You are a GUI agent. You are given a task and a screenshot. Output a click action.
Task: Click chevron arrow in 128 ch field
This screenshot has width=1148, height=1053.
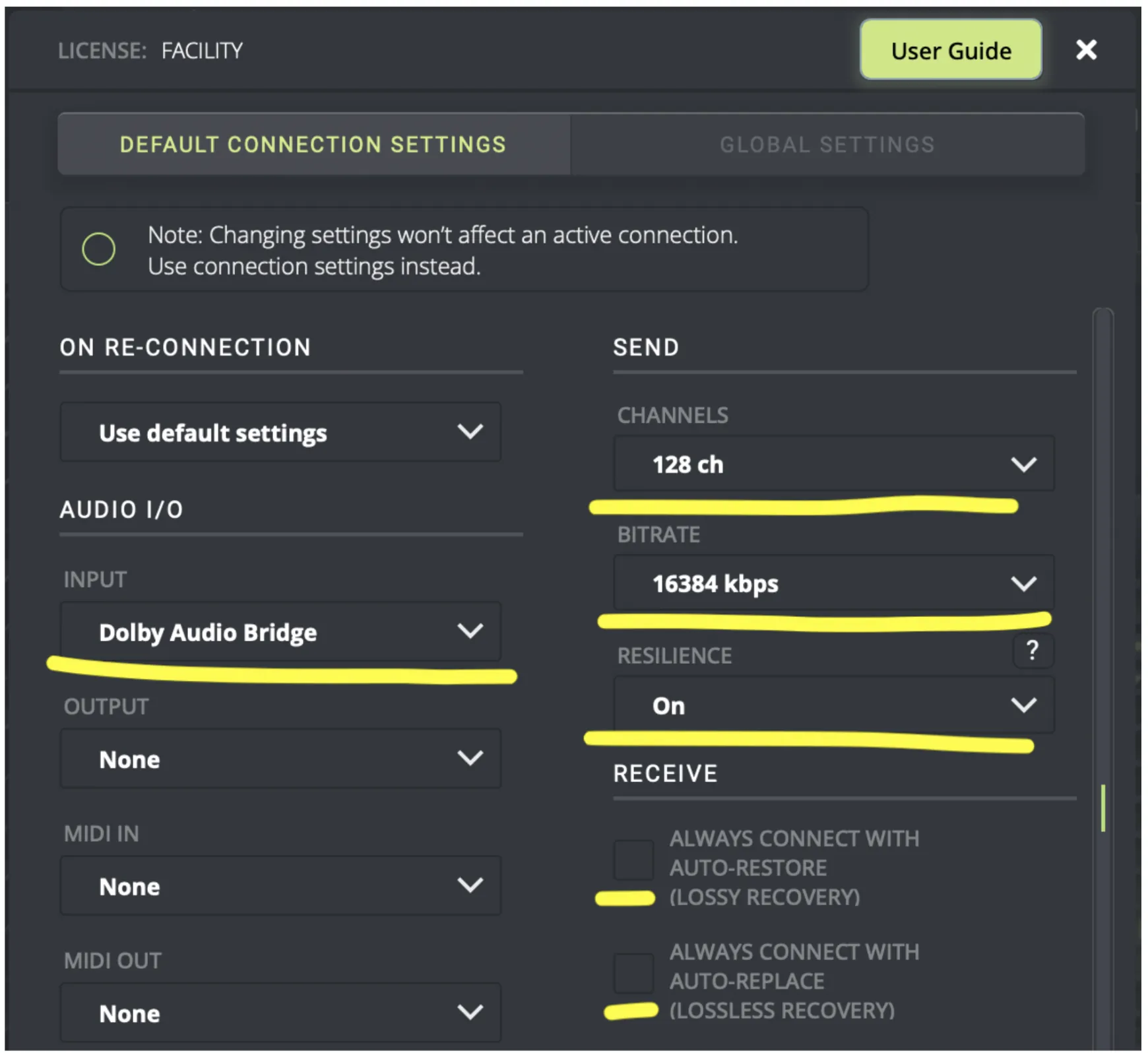[1023, 464]
